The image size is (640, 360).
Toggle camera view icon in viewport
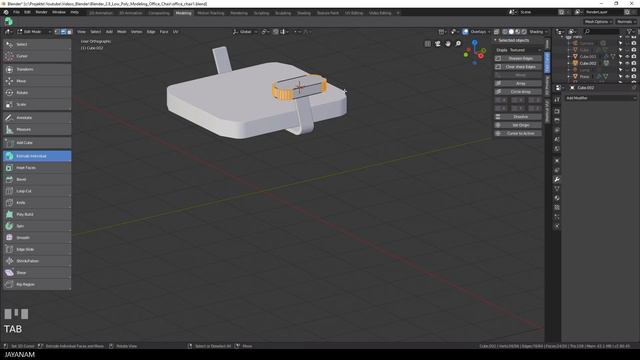(438, 44)
